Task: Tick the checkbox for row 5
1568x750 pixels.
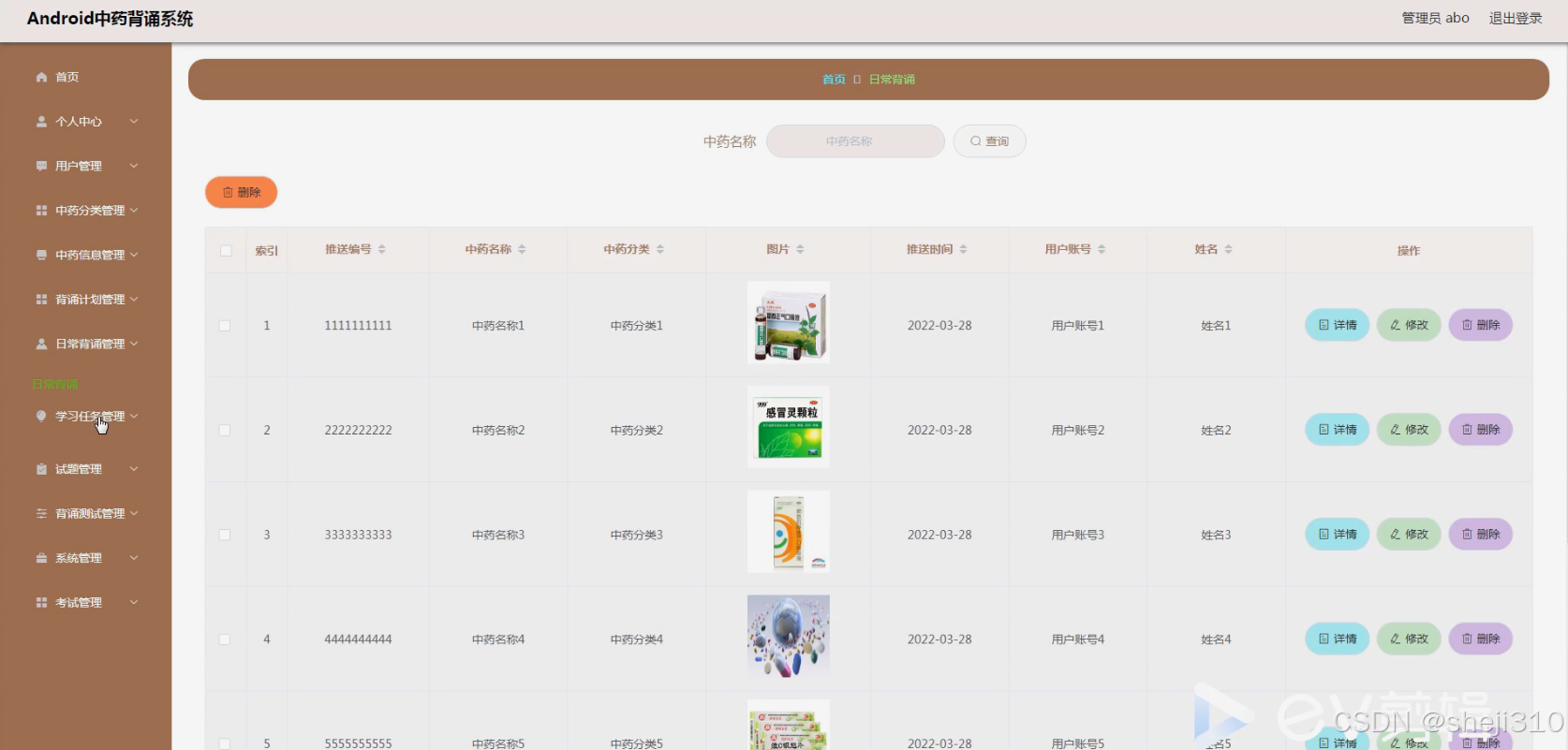Action: click(x=225, y=743)
